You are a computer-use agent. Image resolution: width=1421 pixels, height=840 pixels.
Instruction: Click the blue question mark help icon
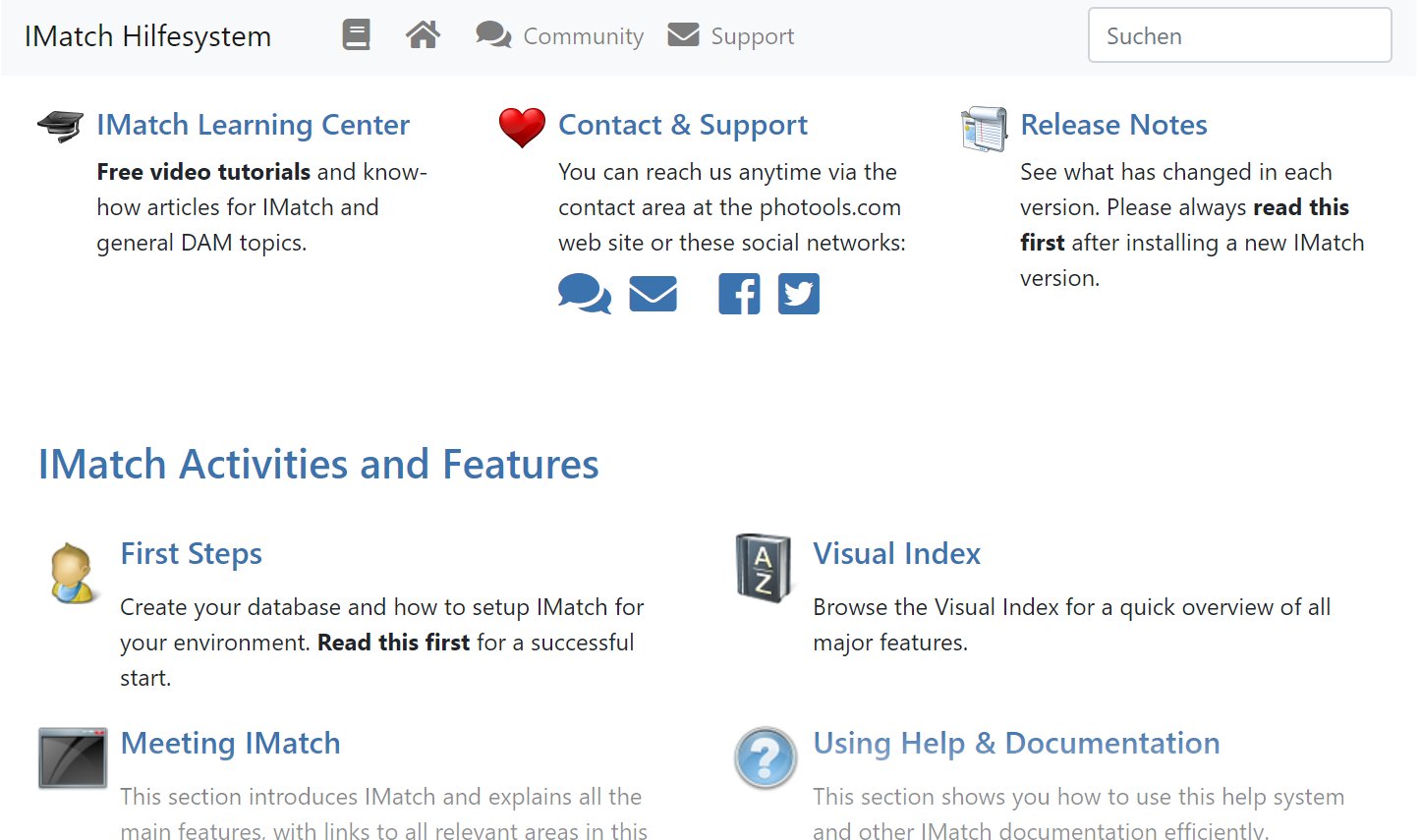pos(766,757)
